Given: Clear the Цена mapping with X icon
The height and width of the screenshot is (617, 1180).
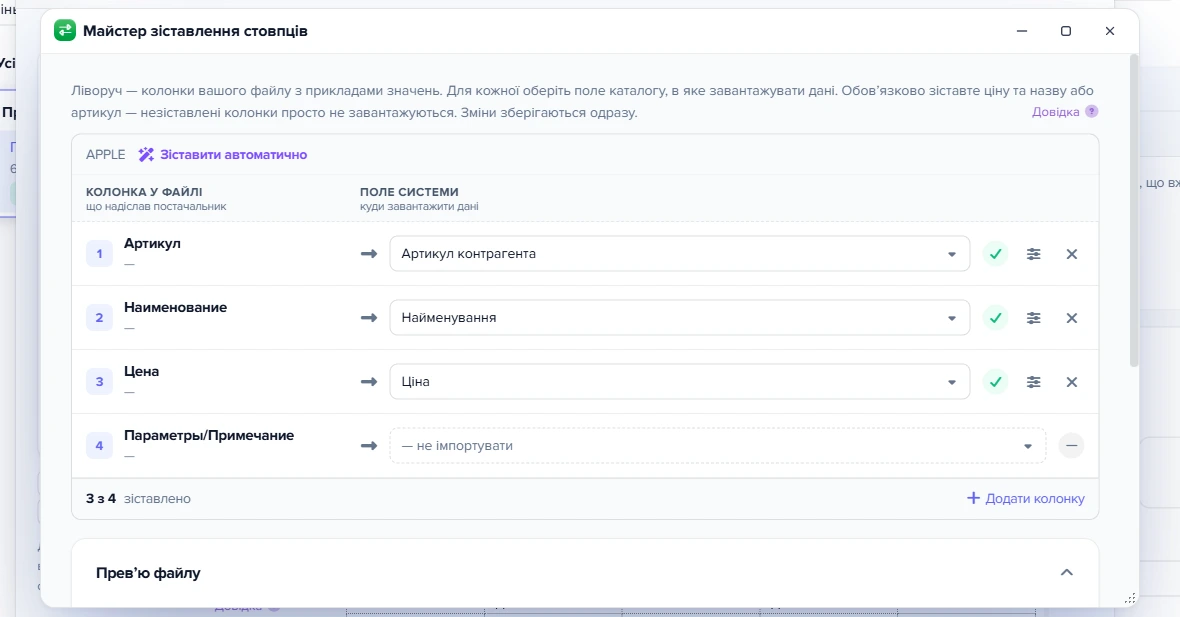Looking at the screenshot, I should coord(1072,382).
